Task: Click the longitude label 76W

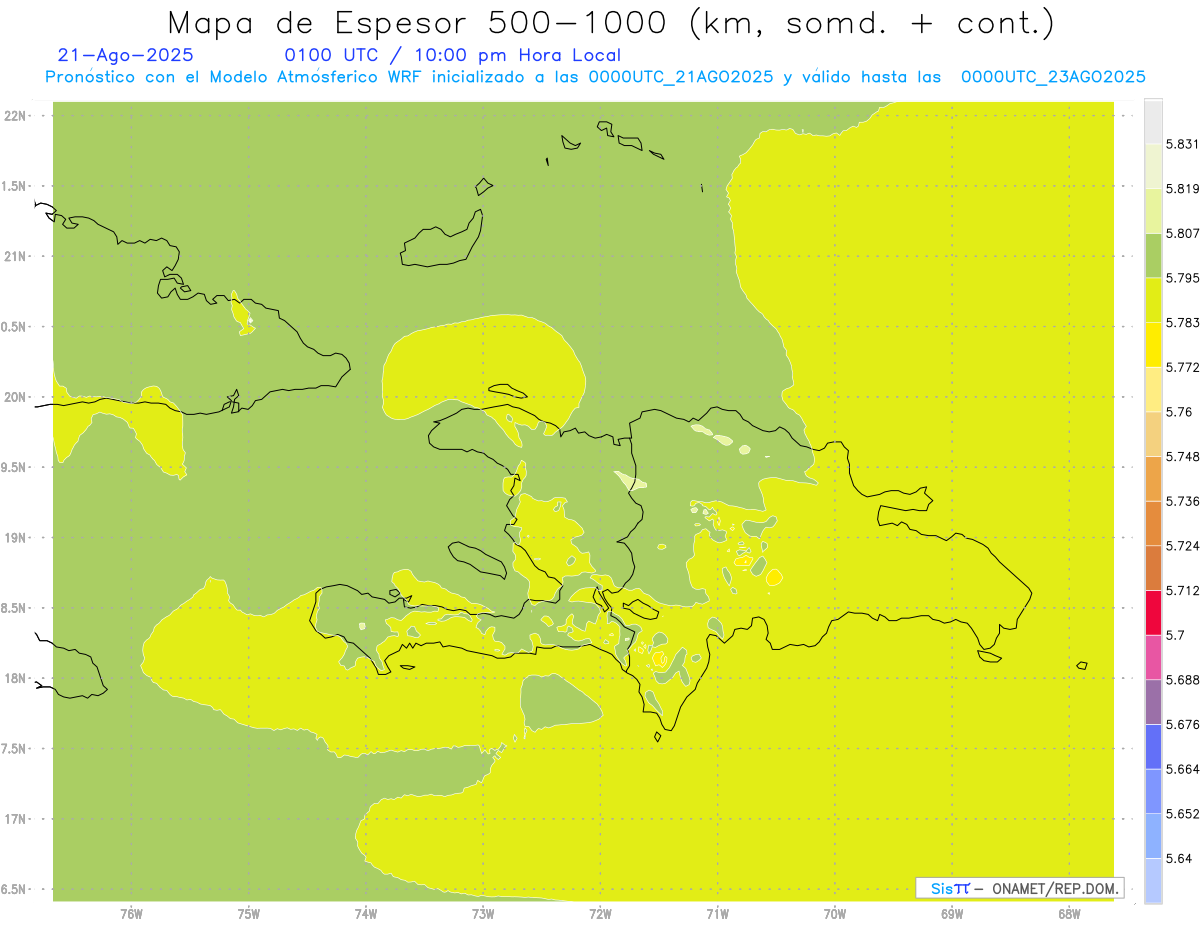Action: point(131,914)
